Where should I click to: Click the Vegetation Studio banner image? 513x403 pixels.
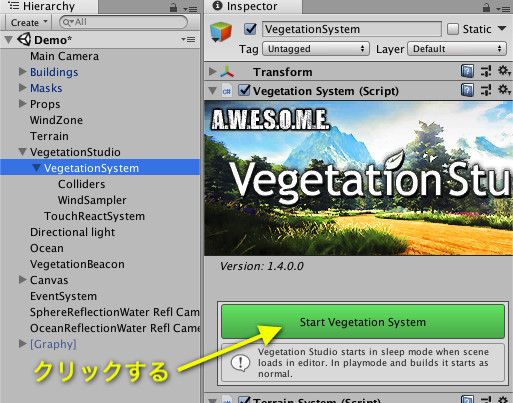(x=358, y=178)
